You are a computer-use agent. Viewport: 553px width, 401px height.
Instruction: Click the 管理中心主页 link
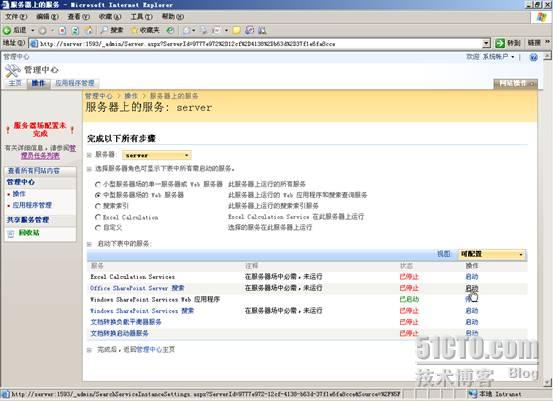click(156, 350)
